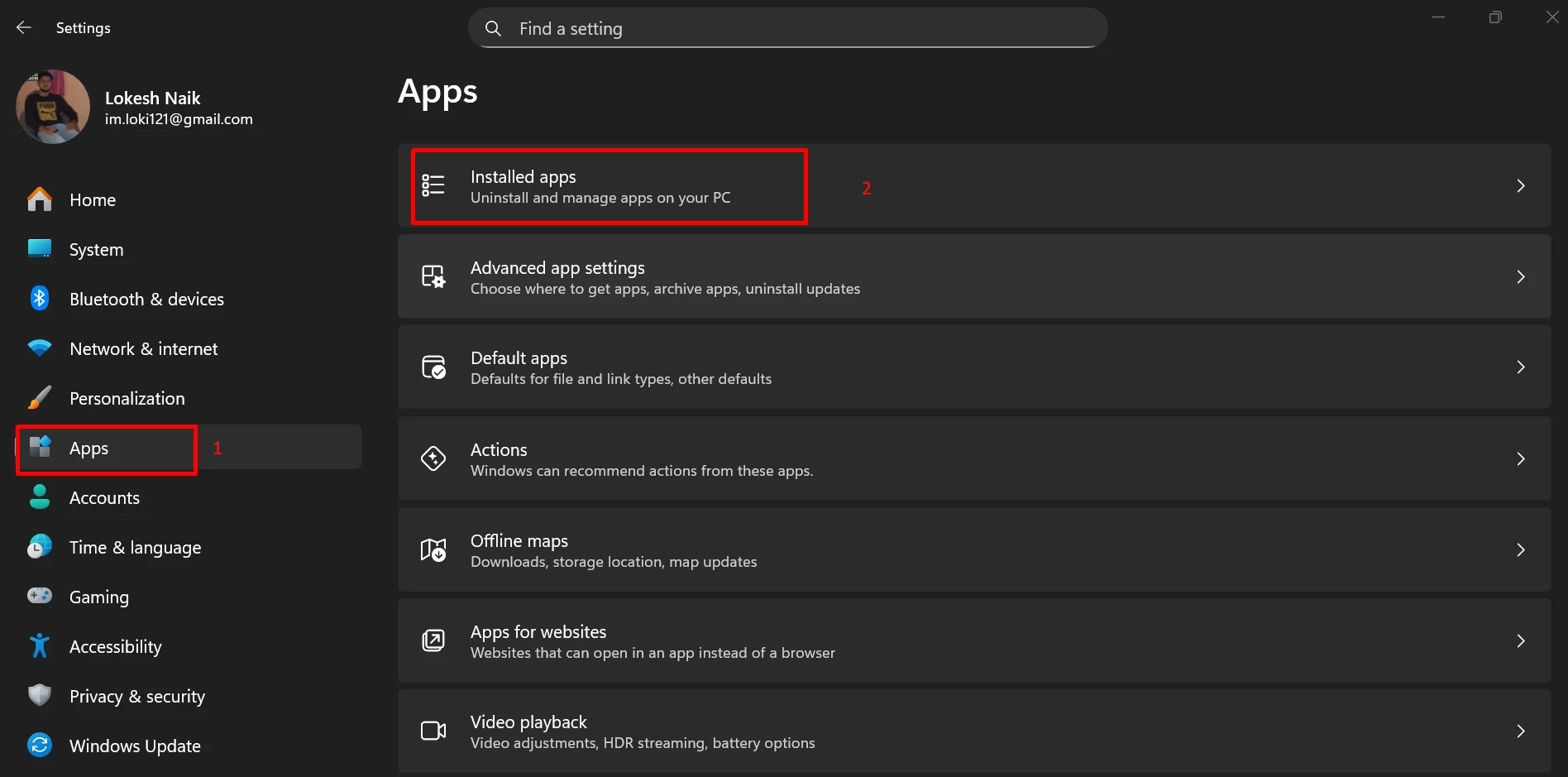Select Home in the sidebar

point(93,199)
